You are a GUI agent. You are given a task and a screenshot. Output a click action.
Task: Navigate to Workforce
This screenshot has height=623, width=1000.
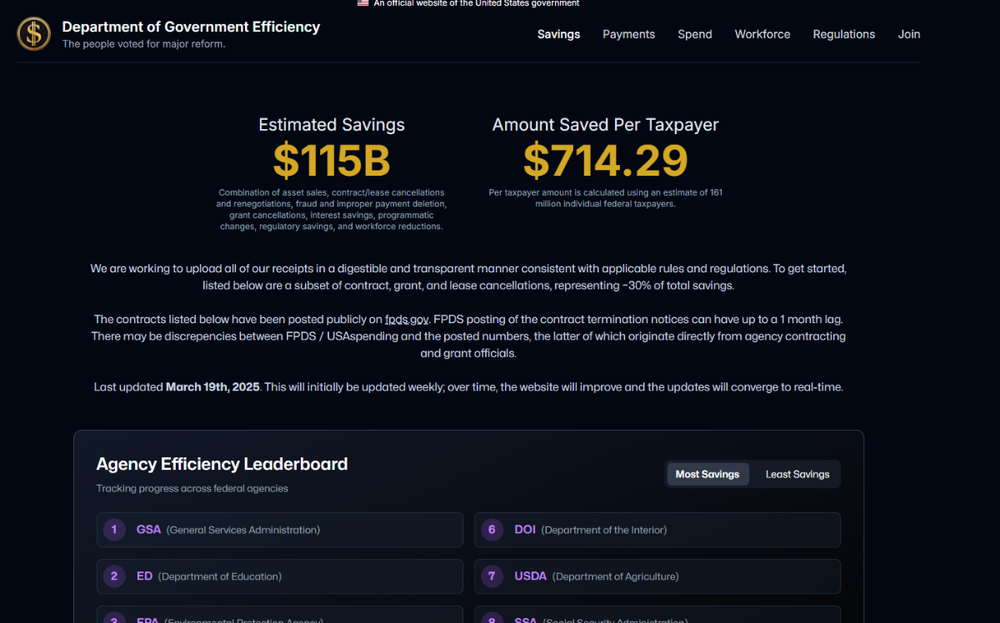pyautogui.click(x=762, y=34)
